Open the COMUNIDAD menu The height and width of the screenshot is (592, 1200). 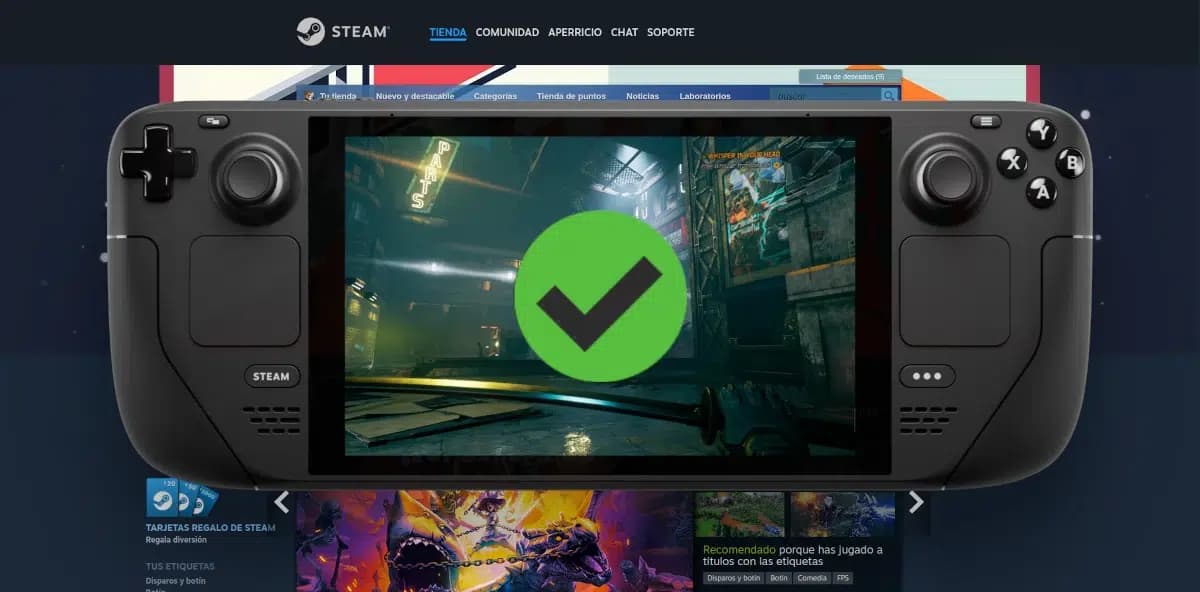click(507, 32)
